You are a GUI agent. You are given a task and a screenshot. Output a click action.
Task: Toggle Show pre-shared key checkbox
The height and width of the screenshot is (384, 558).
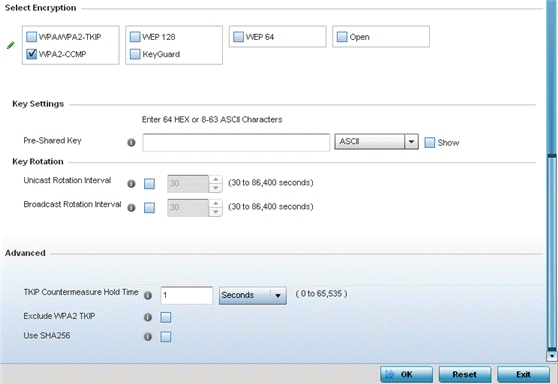[430, 142]
